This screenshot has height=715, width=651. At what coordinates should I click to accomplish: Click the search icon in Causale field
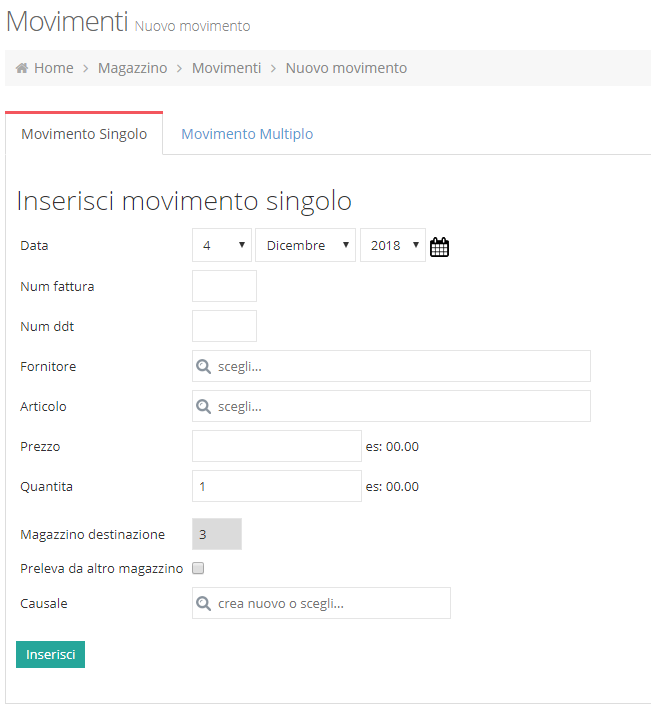point(203,603)
